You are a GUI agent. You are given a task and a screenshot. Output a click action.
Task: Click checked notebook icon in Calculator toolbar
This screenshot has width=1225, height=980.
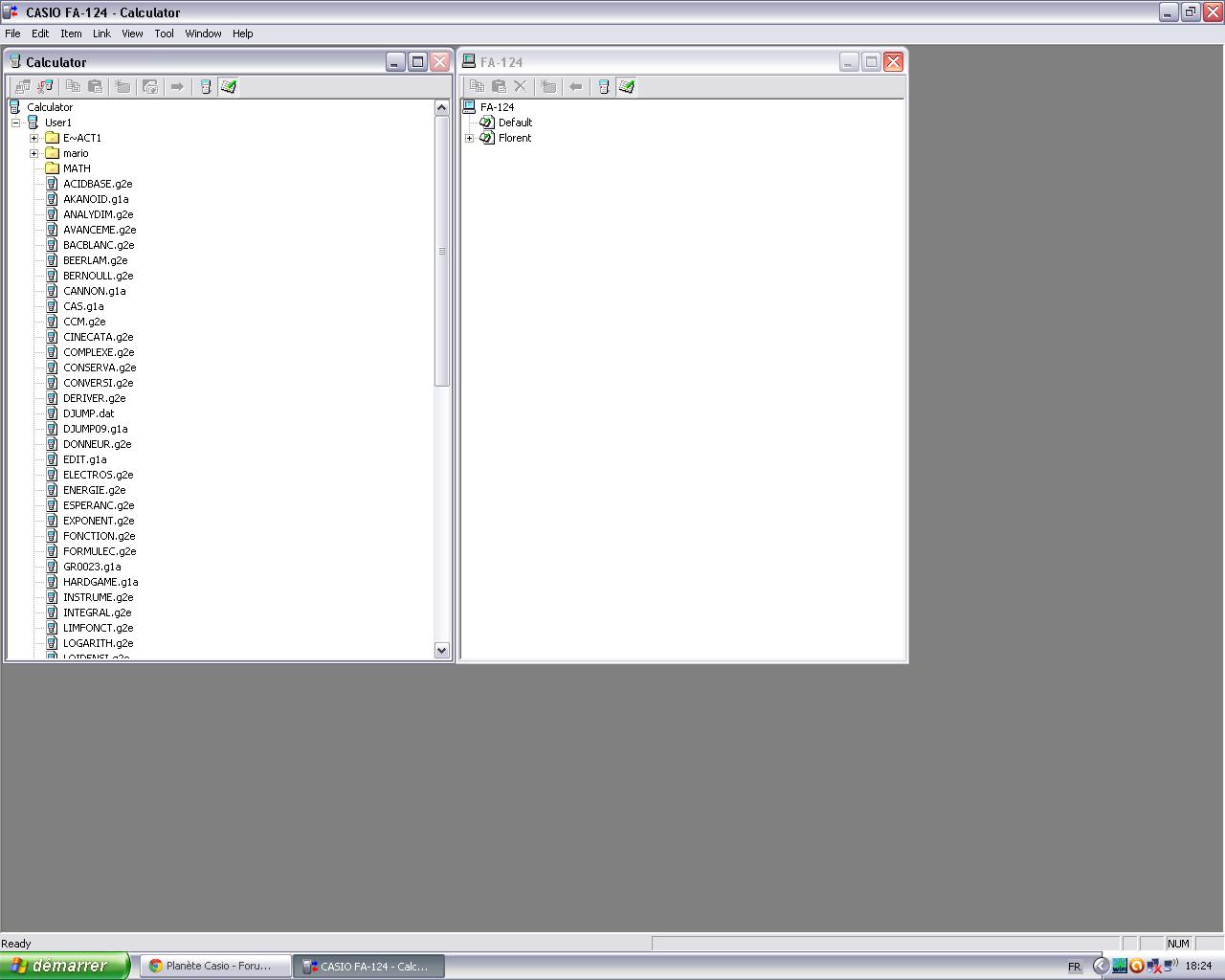point(228,86)
